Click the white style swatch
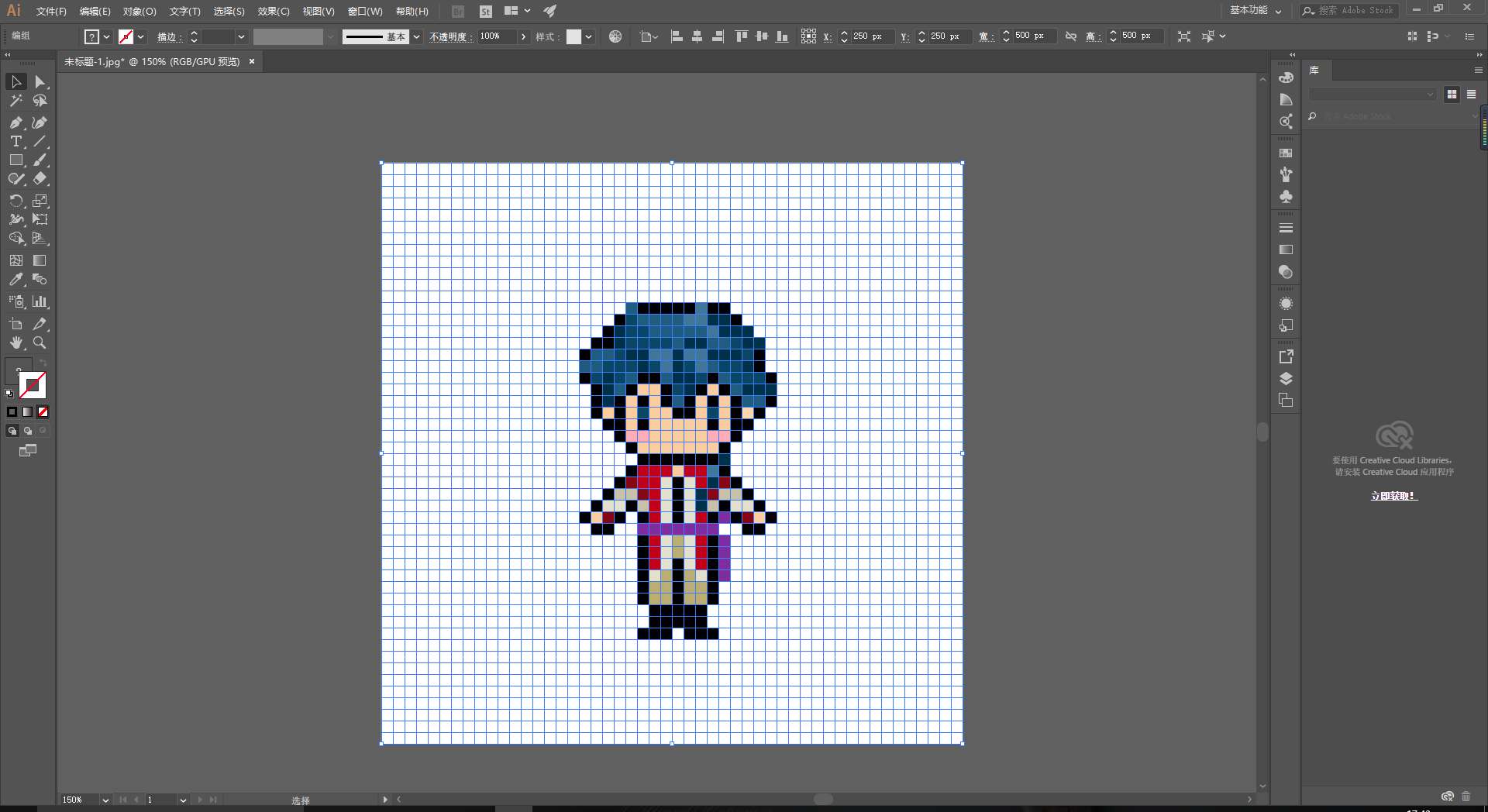 tap(573, 36)
